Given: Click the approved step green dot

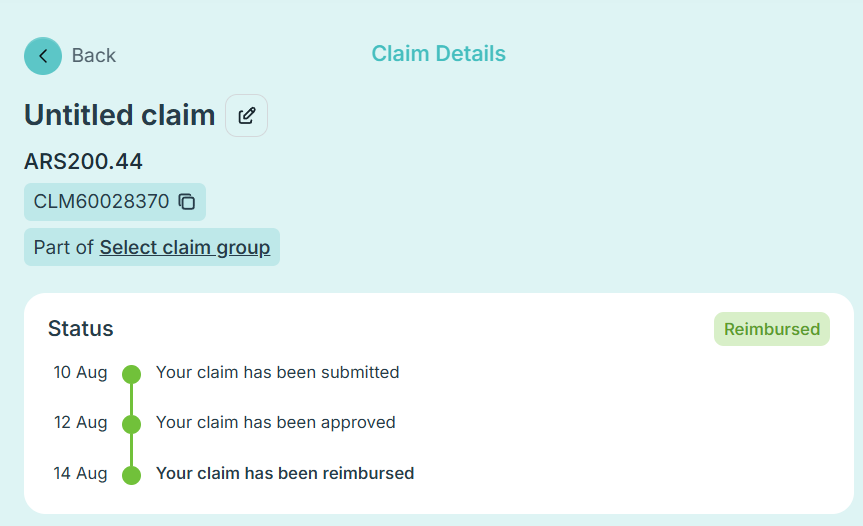Looking at the screenshot, I should (131, 424).
